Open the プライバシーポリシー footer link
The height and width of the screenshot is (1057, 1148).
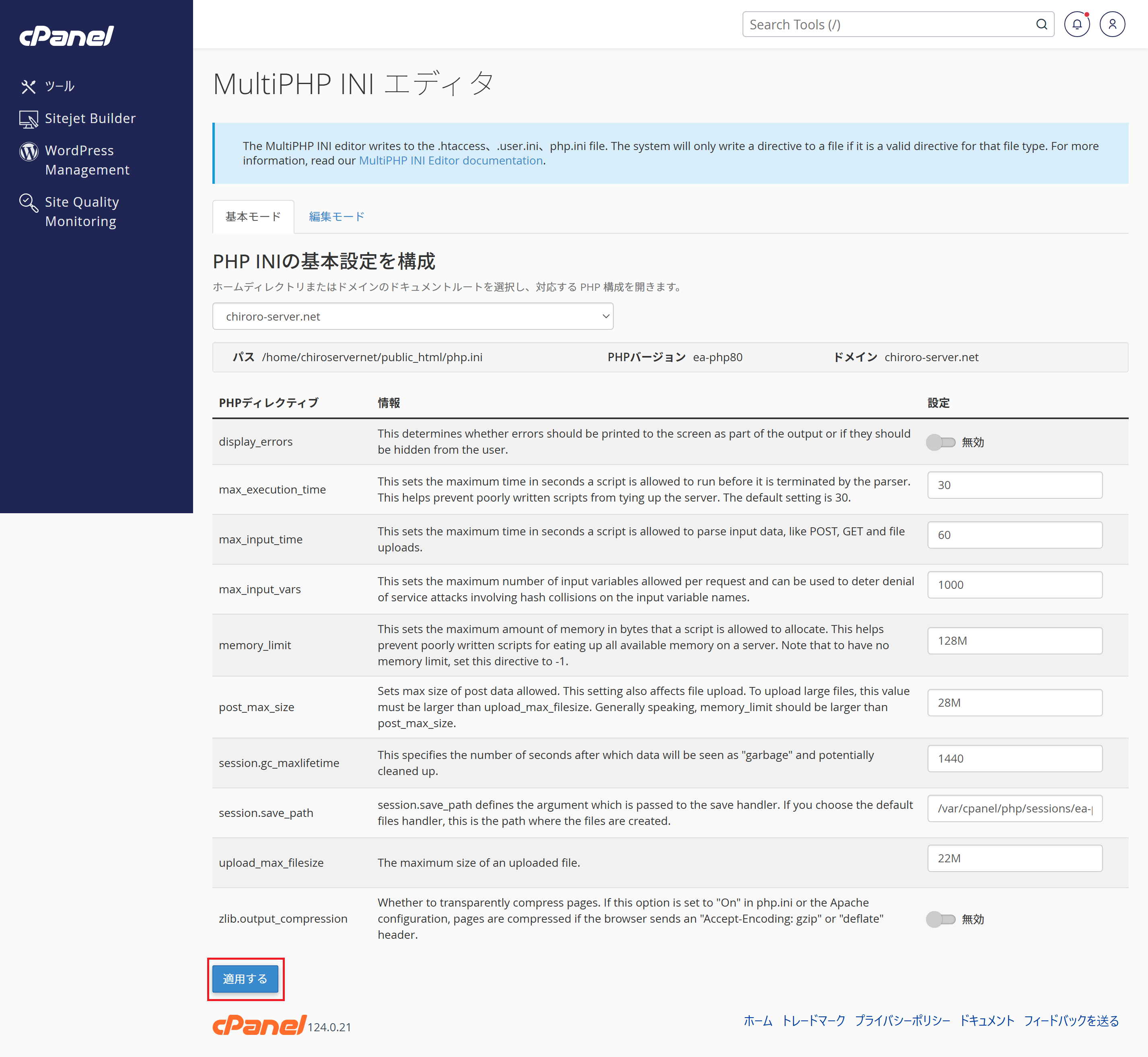pos(902,1020)
